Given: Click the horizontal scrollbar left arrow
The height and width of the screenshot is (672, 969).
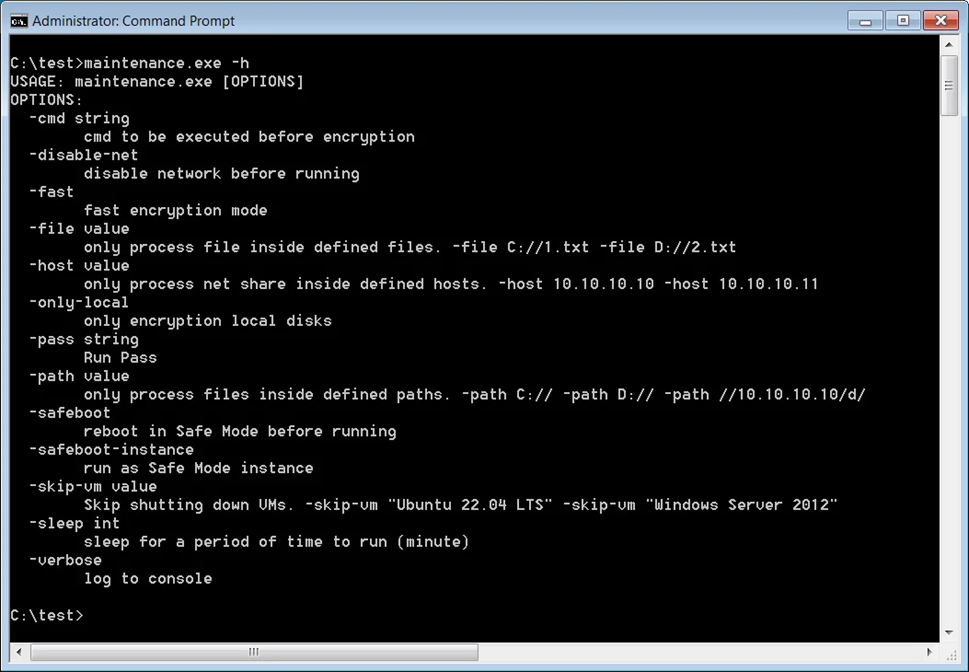Looking at the screenshot, I should (x=19, y=652).
